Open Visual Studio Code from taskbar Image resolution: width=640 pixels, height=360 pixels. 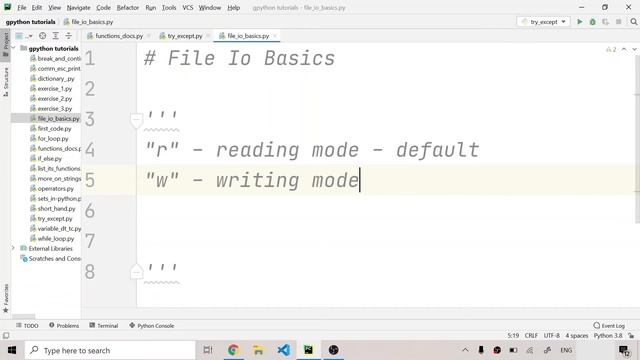[x=284, y=350]
